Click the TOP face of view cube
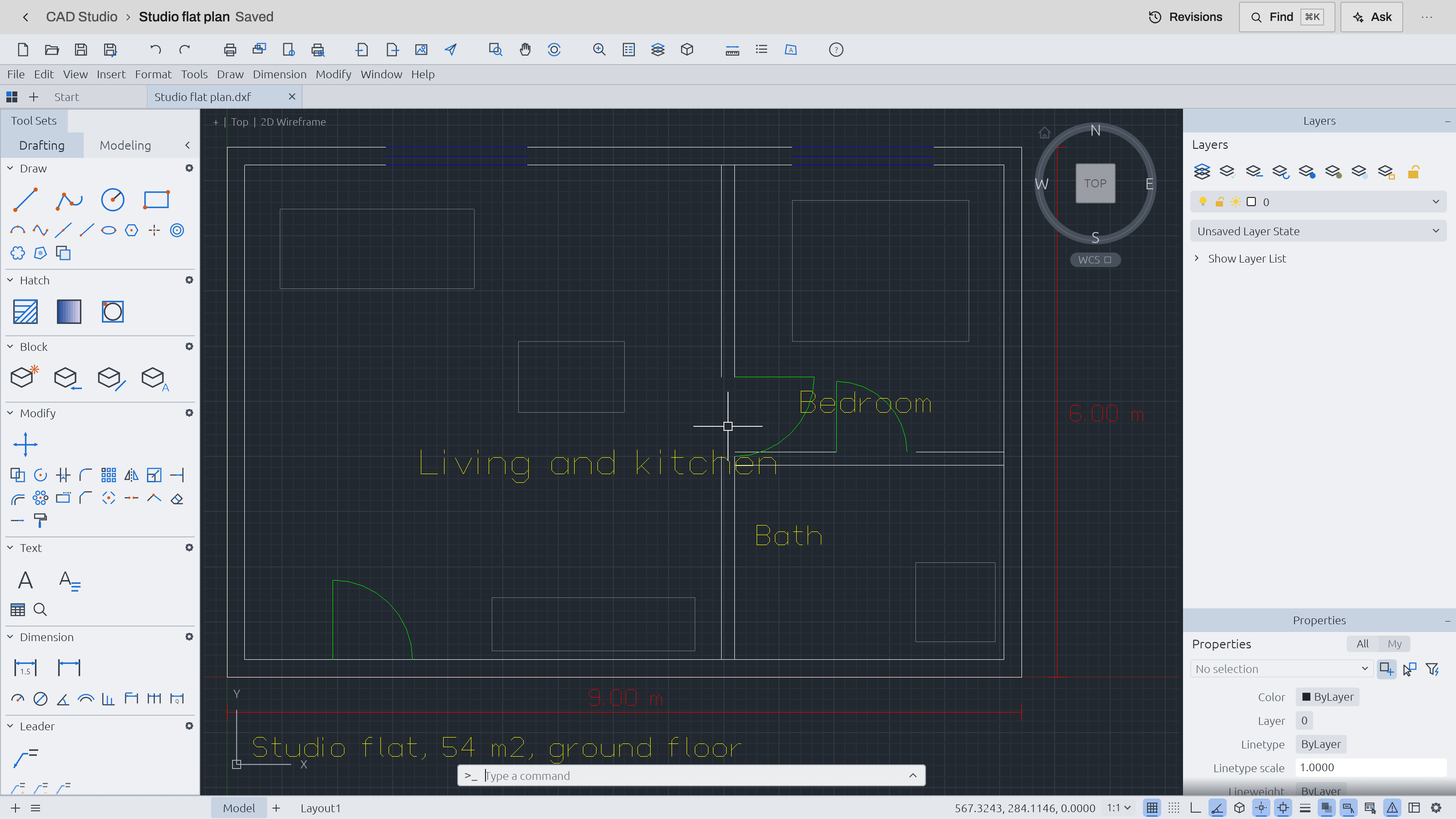1456x819 pixels. tap(1095, 183)
